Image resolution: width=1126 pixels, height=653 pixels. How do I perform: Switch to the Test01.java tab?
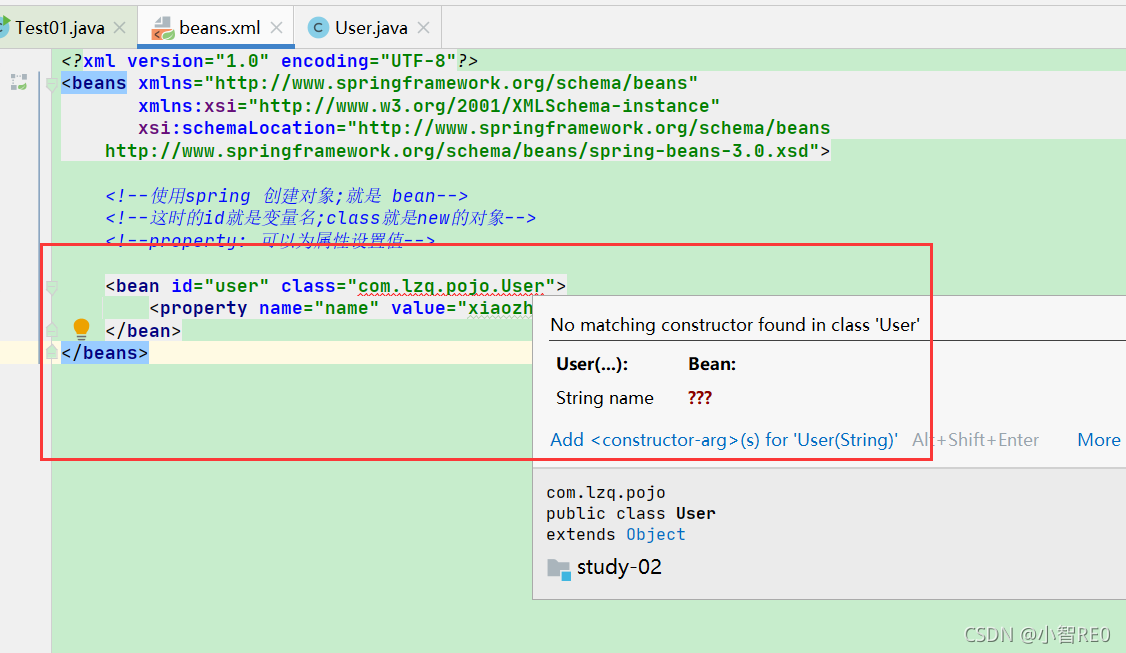click(60, 28)
